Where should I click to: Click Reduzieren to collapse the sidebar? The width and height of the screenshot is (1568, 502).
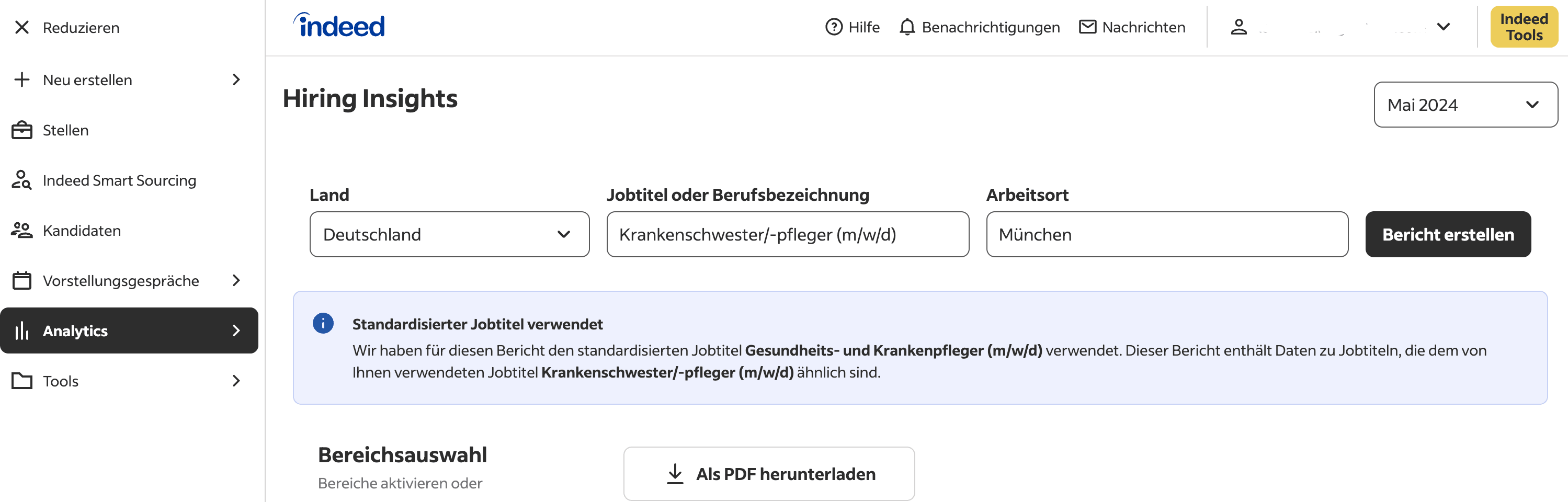(x=81, y=27)
